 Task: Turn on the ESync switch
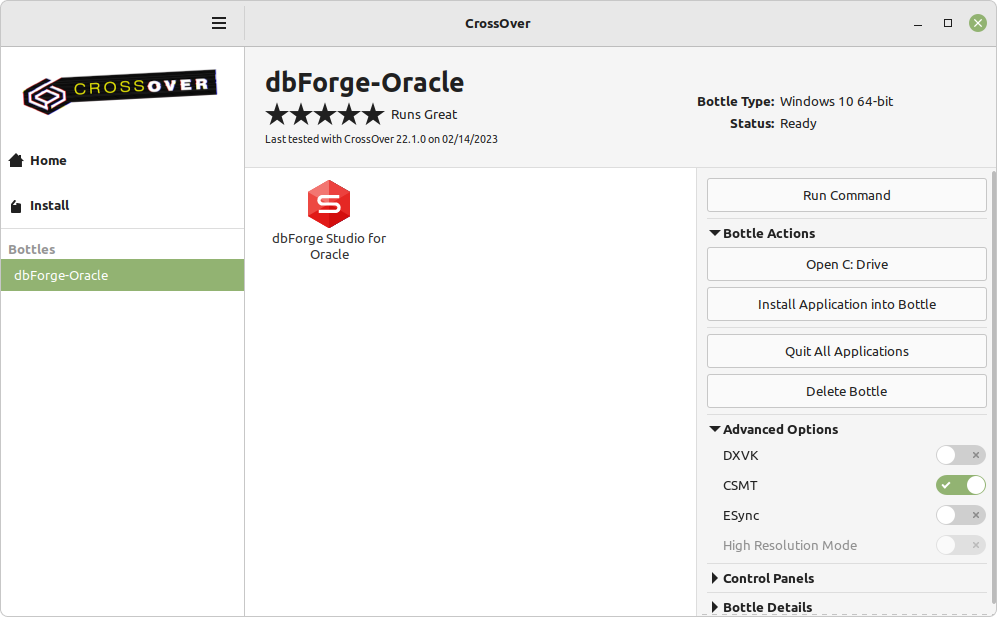(x=960, y=515)
